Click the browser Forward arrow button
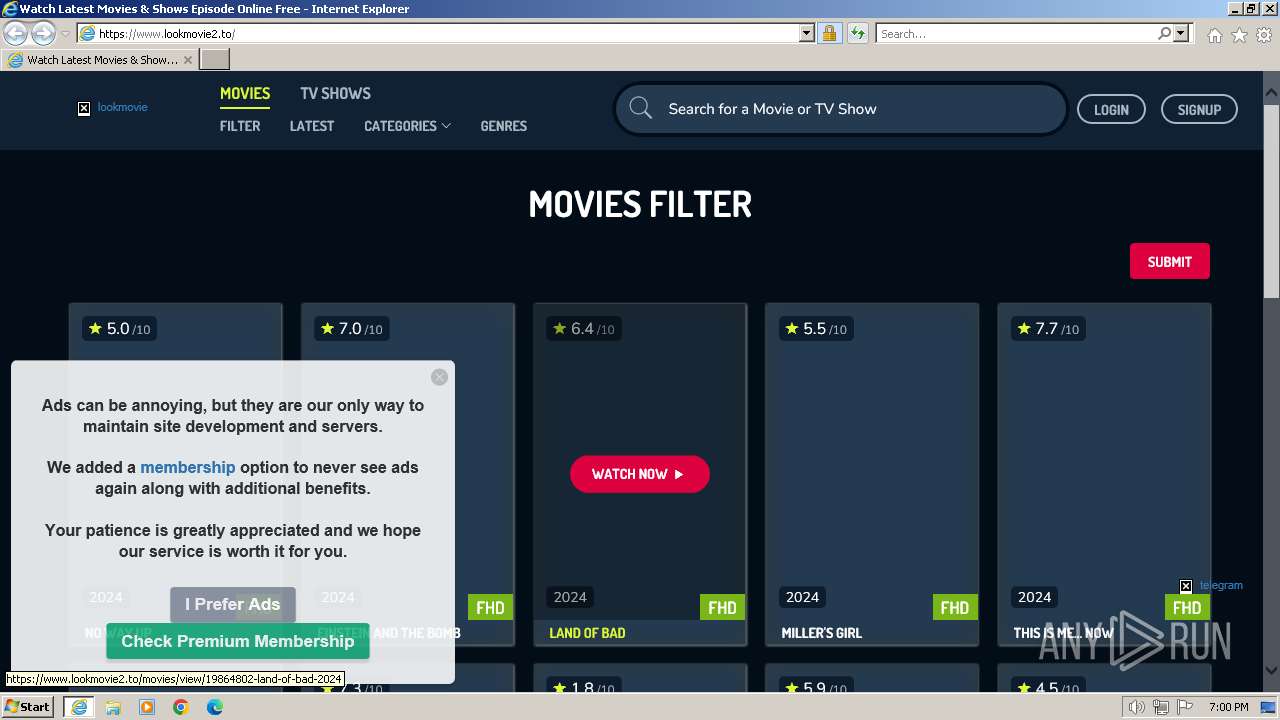1280x720 pixels. coord(43,33)
